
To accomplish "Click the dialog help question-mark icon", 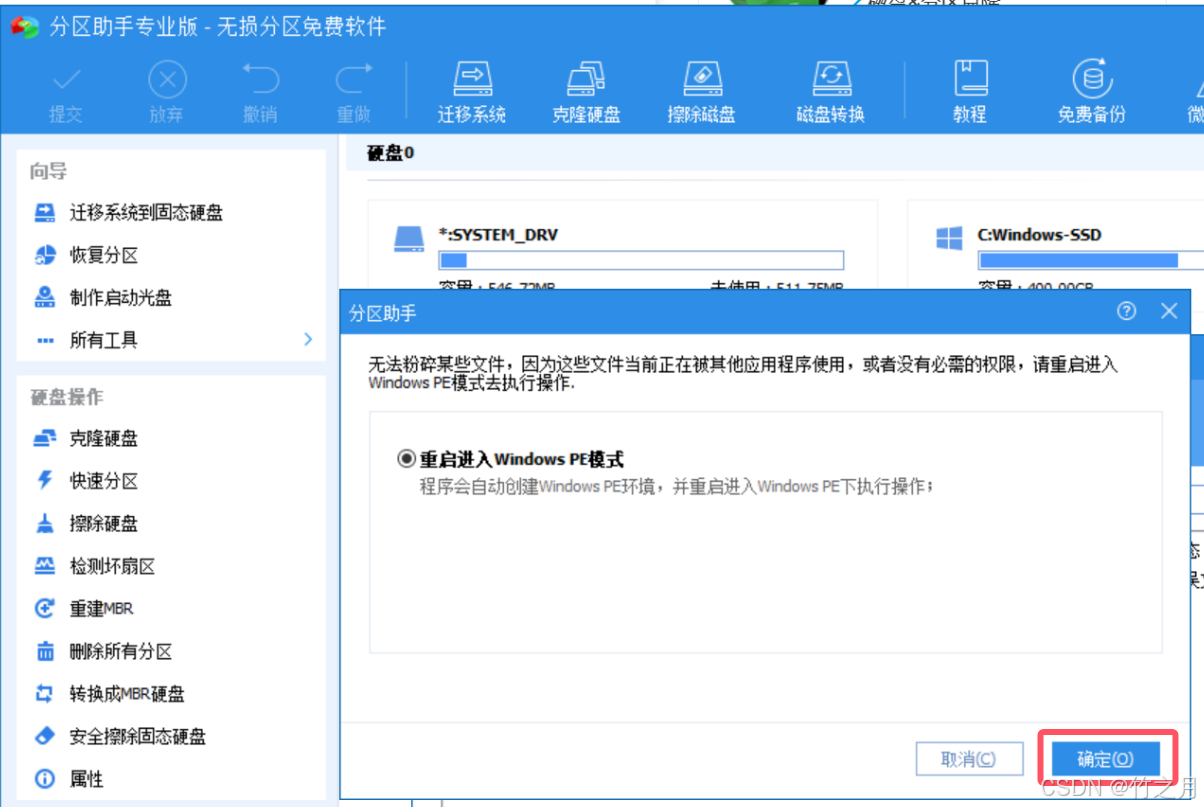I will click(x=1127, y=311).
